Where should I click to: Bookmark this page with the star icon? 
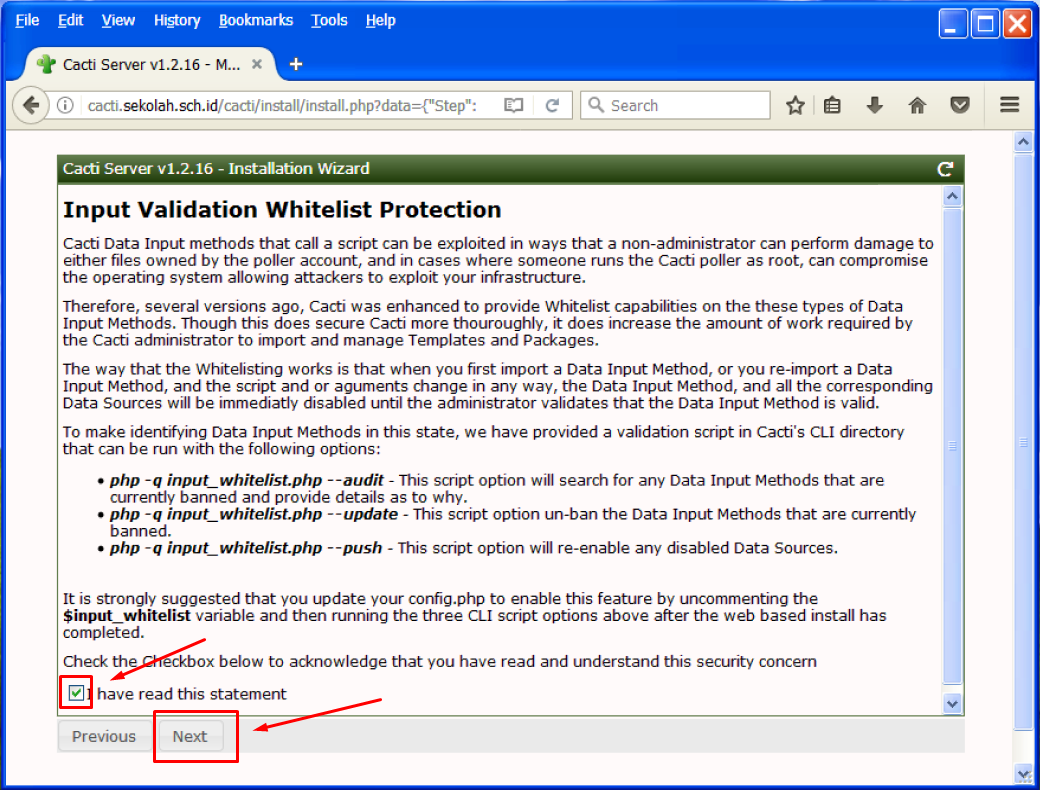795,106
